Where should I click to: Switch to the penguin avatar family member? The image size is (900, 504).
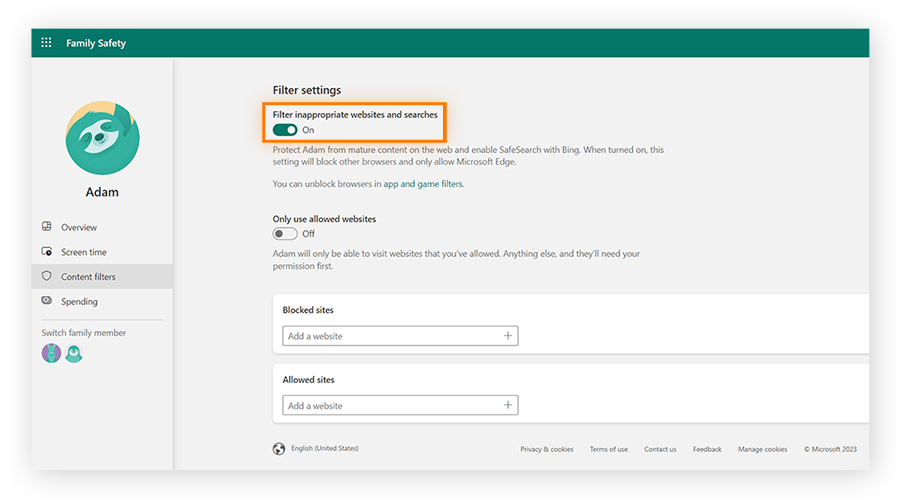[x=73, y=353]
